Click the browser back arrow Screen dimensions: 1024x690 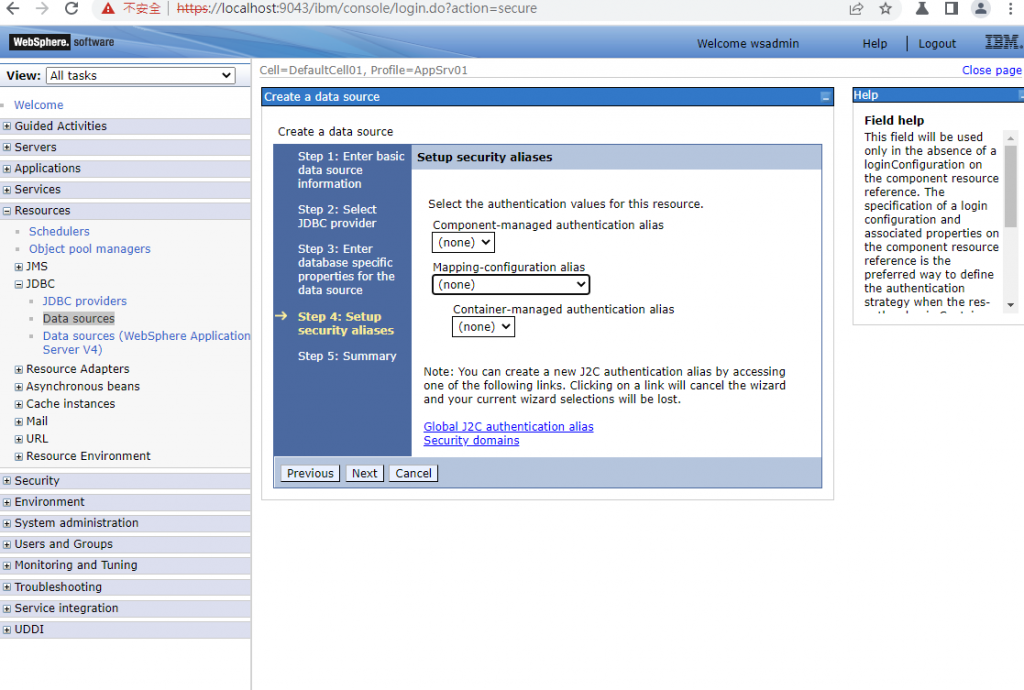(12, 8)
